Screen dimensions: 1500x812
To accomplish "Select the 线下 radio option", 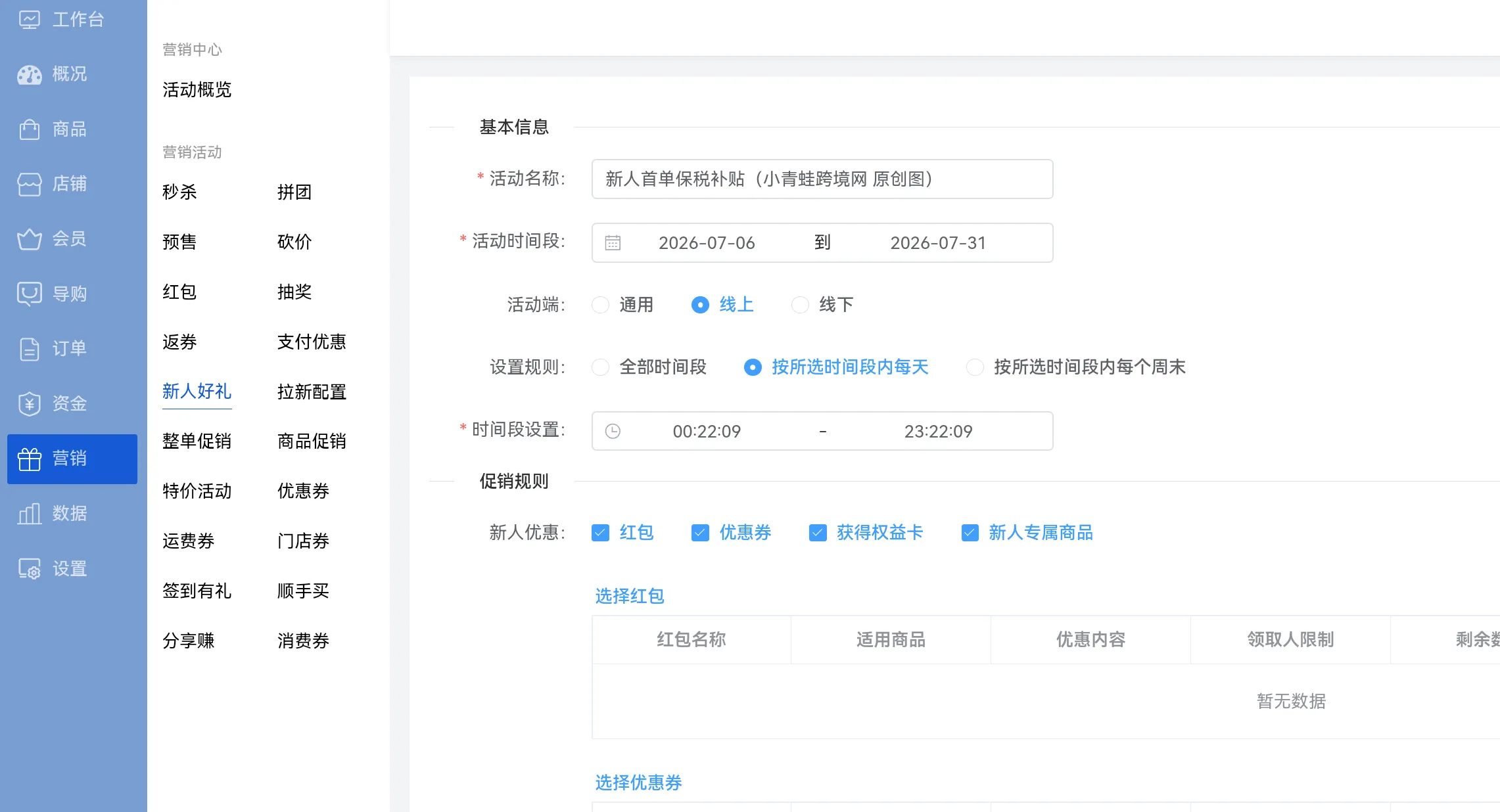I will [x=800, y=305].
